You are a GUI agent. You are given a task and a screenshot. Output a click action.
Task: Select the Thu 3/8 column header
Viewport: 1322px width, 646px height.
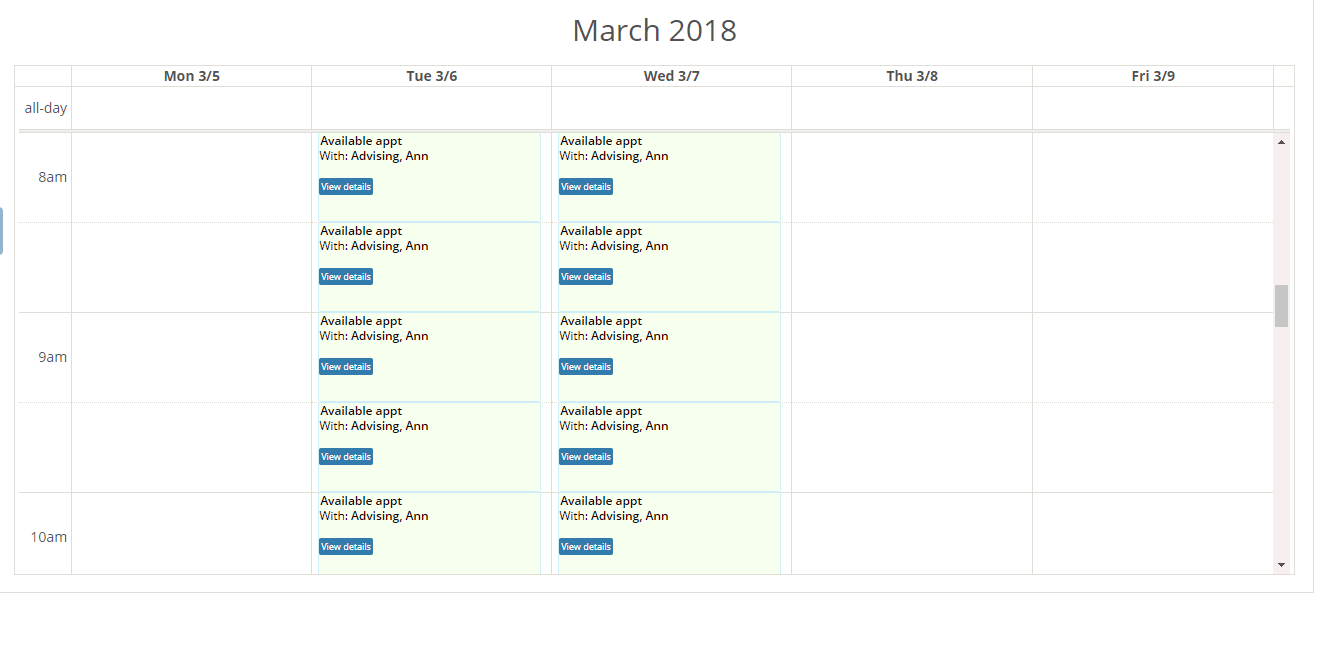911,76
